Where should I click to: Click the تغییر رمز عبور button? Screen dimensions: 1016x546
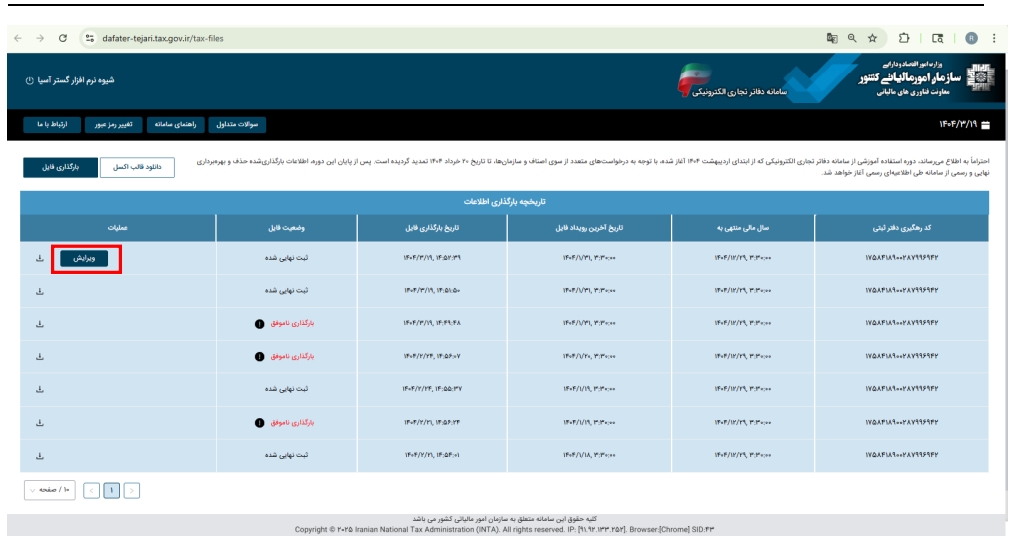(x=113, y=124)
